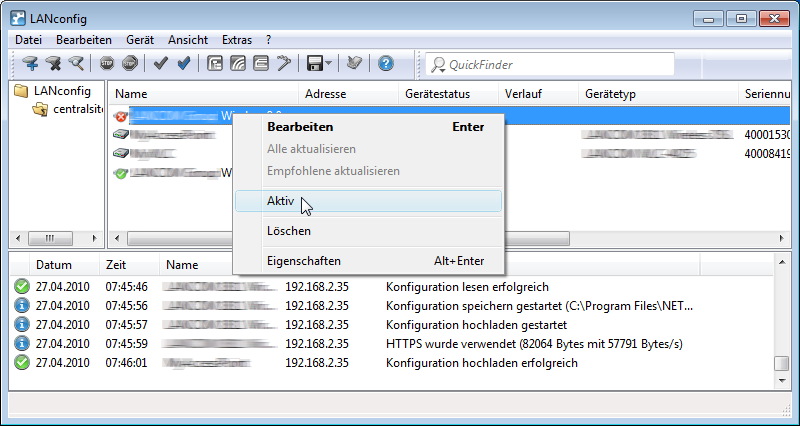Click the floppy disk save icon
Screen dimensions: 800x426
click(315, 64)
